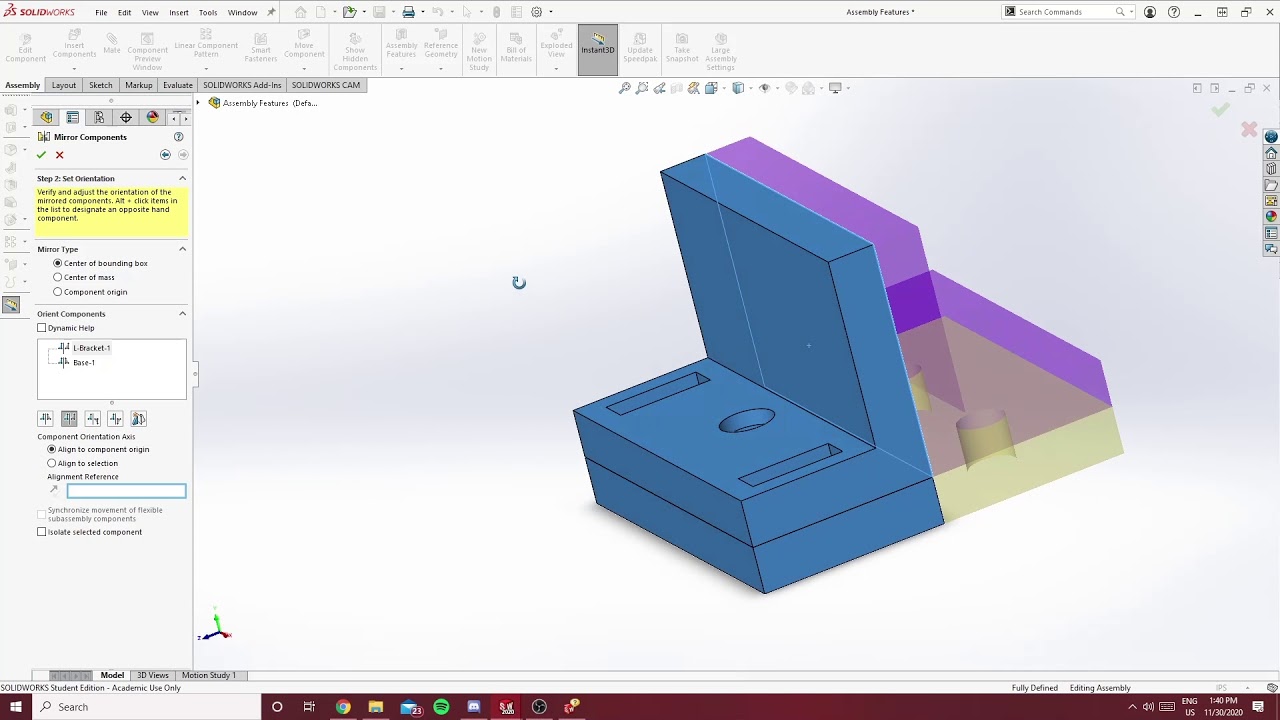Select fourth mirror orientation icon button

115,419
